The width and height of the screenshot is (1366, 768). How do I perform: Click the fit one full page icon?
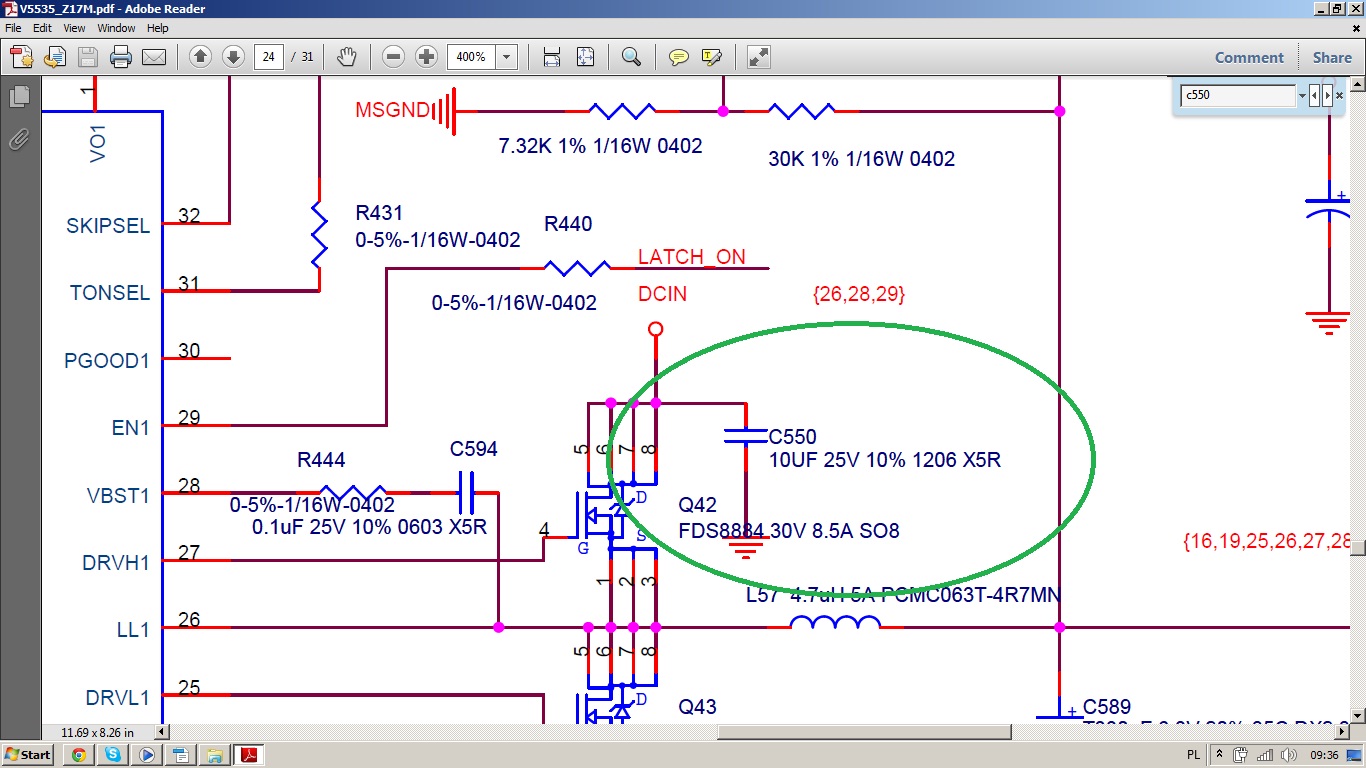(x=585, y=57)
